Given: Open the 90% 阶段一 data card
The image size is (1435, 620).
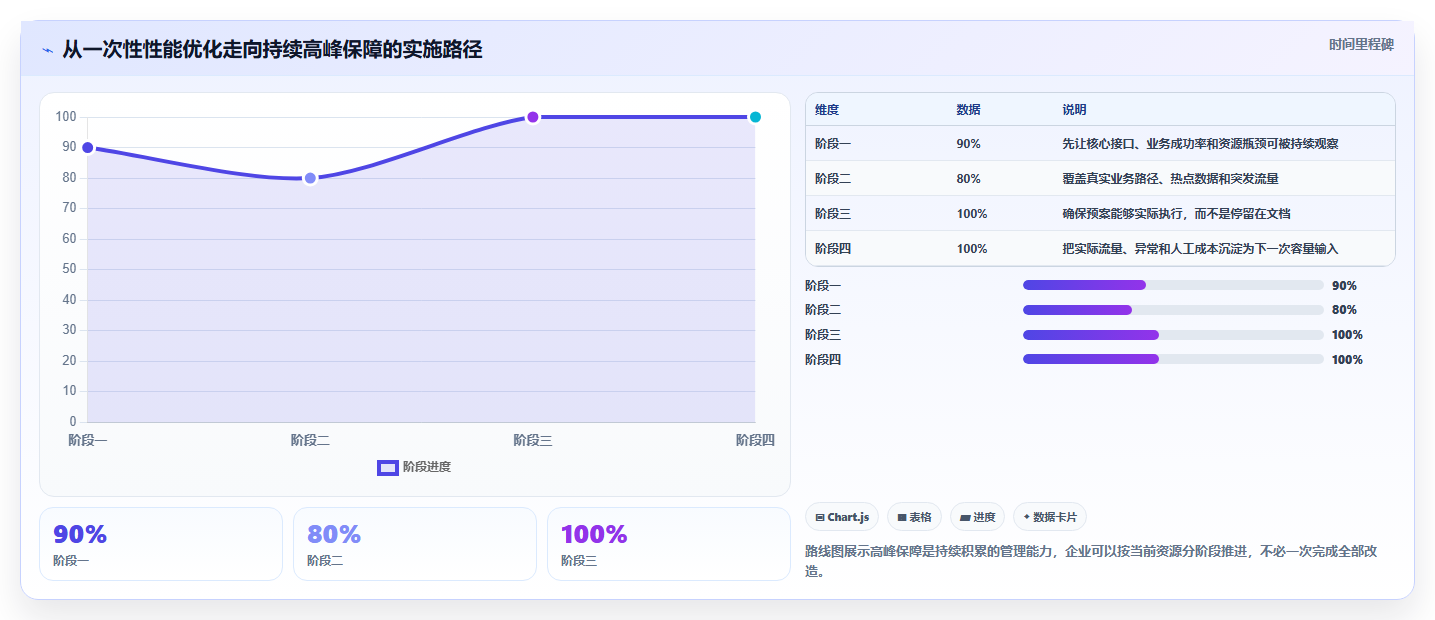Looking at the screenshot, I should click(161, 544).
